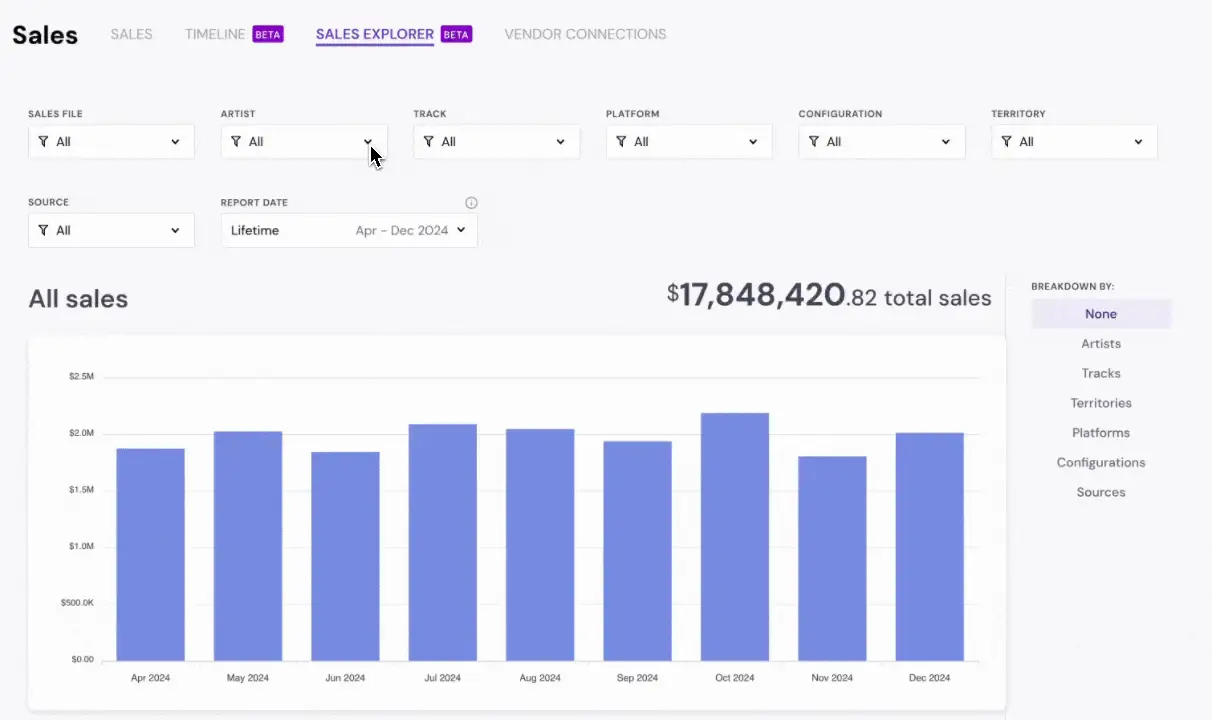Break down sales by Territories

pyautogui.click(x=1101, y=403)
